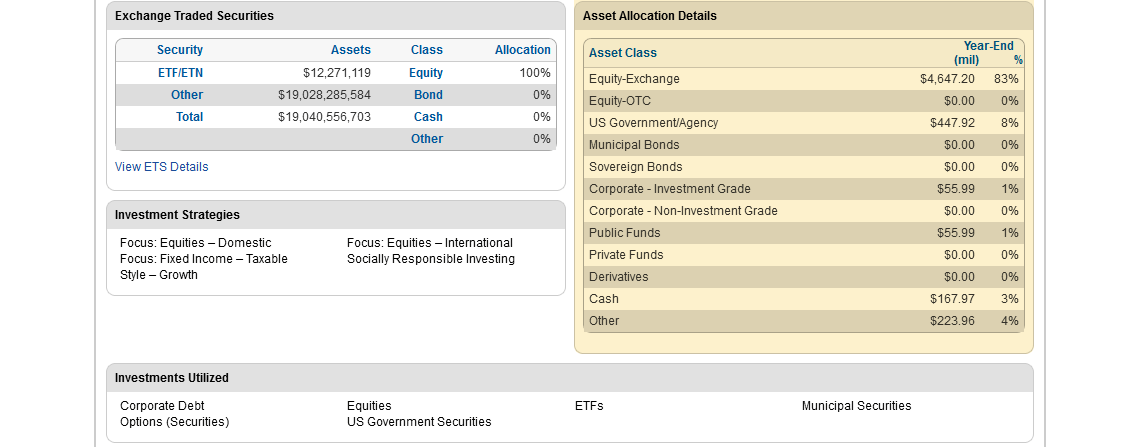Click the Allocation column header

point(522,50)
